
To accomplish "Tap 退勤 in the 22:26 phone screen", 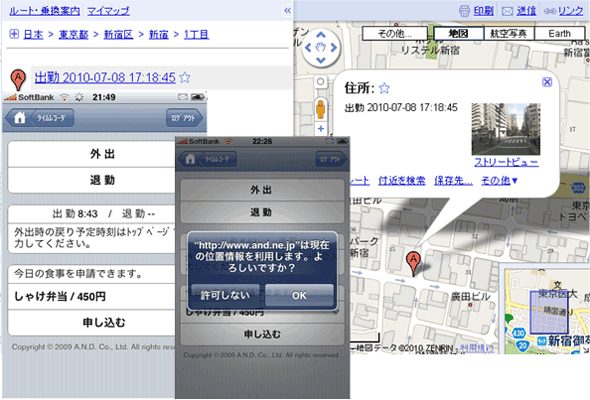I will (262, 212).
